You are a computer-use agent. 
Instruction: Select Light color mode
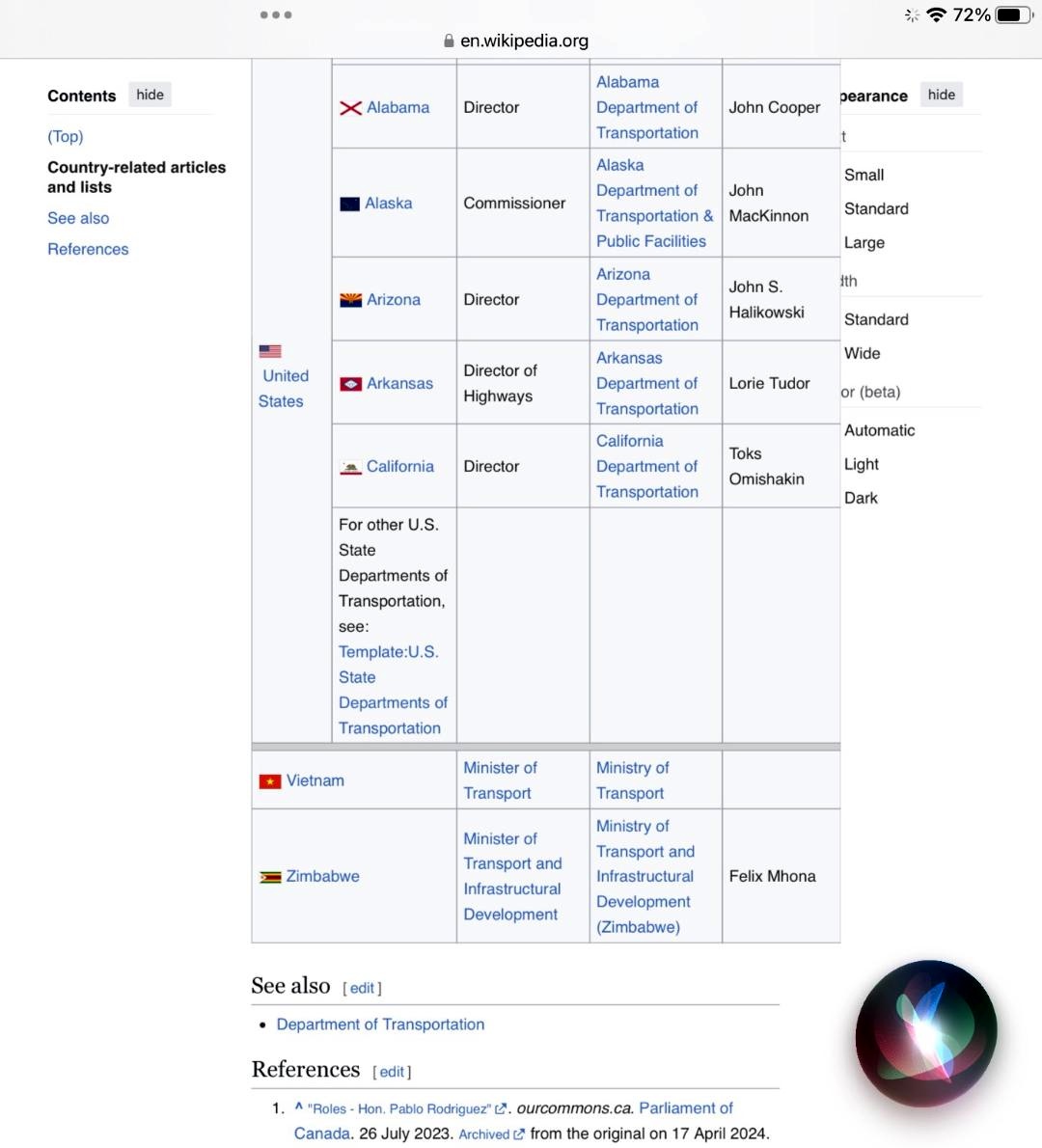click(862, 464)
